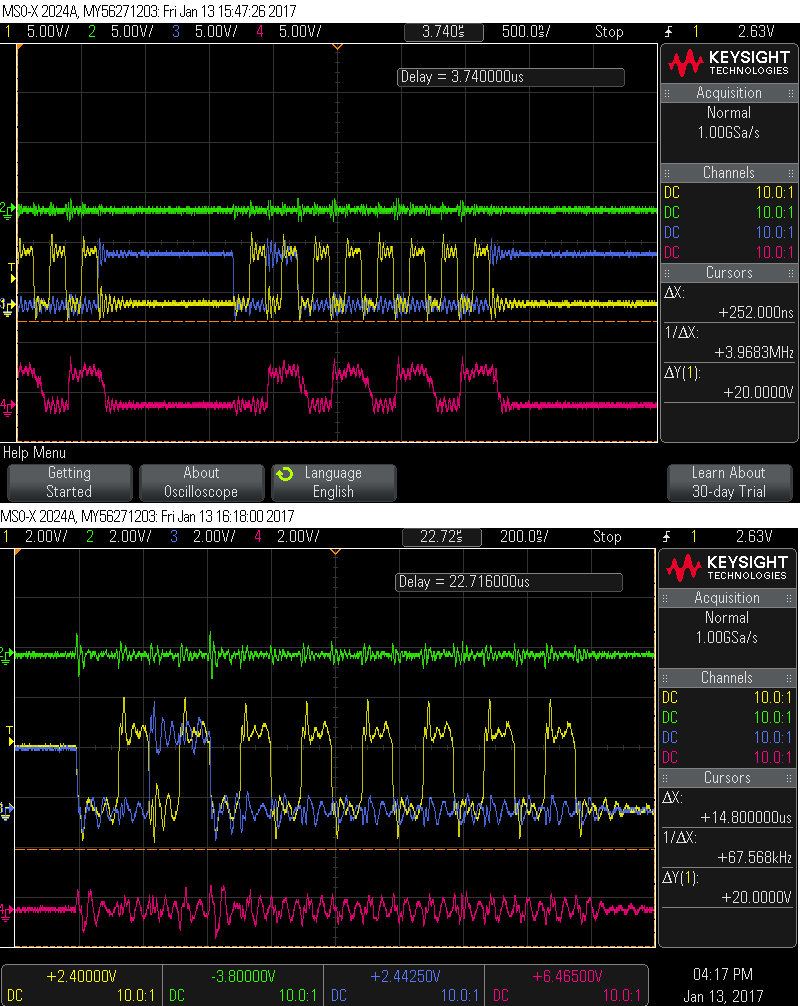Select the orange trigger time marker atop upper graticule
The image size is (800, 1006).
[x=337, y=46]
